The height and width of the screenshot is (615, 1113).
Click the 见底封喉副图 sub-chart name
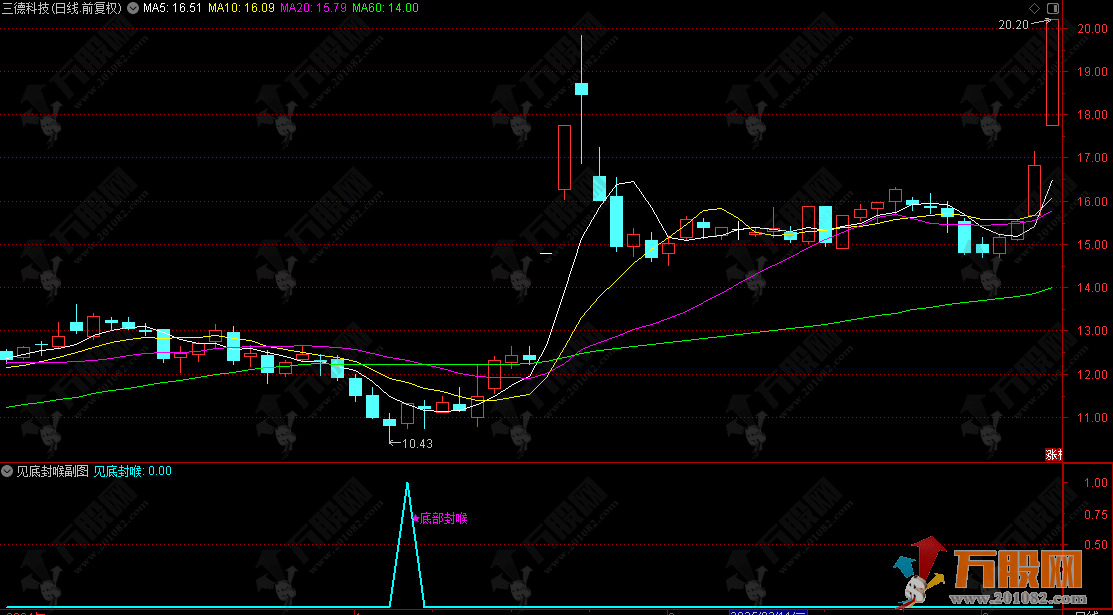52,471
